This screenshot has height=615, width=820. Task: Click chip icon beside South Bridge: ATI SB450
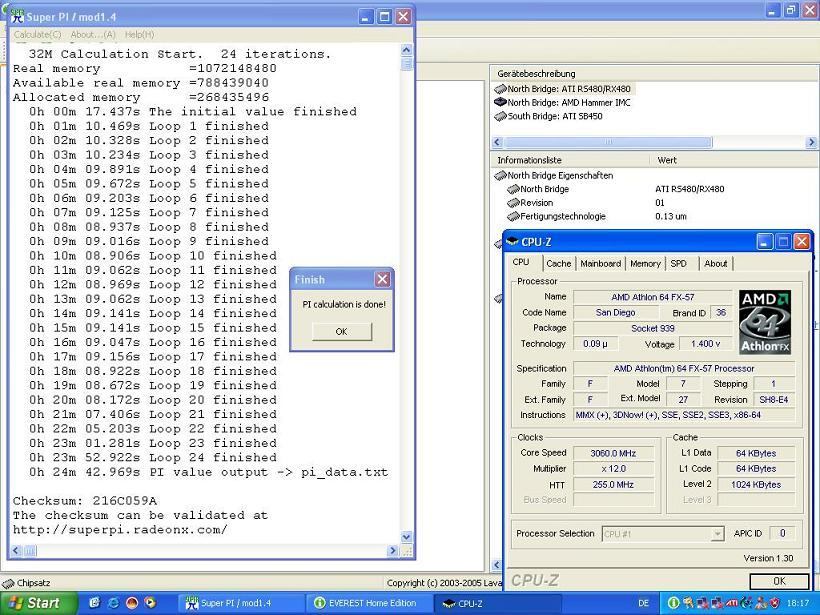(500, 116)
